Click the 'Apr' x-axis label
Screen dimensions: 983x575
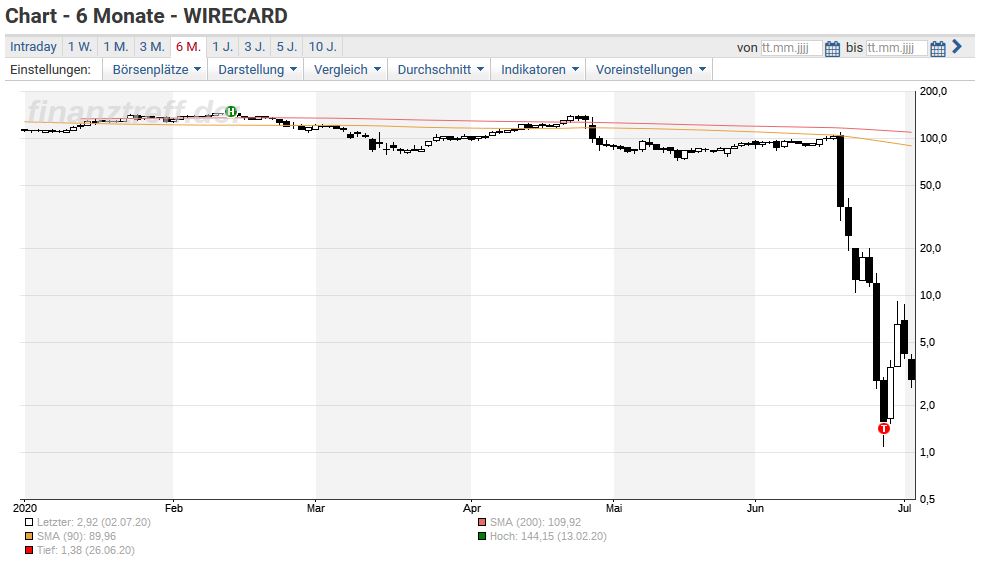471,508
